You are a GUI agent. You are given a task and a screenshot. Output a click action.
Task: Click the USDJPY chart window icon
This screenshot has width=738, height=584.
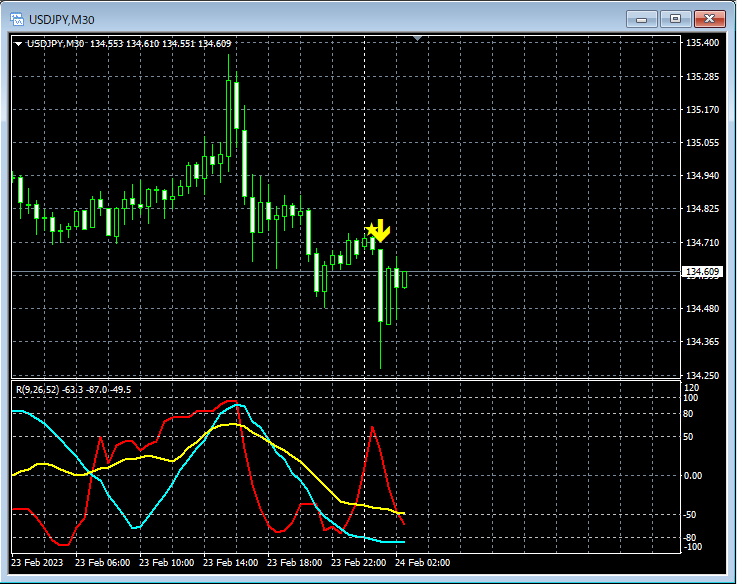coord(17,19)
